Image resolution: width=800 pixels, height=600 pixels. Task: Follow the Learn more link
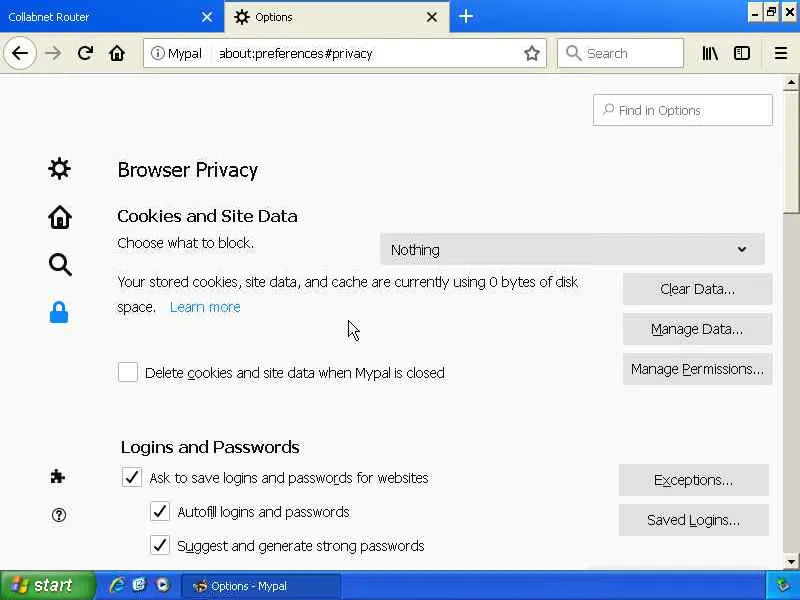pos(205,307)
